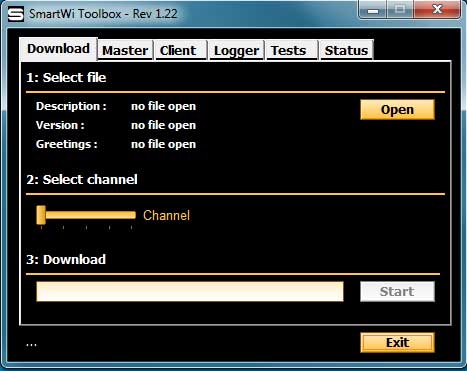This screenshot has height=371, width=467.
Task: Click the orange 'Channel' label
Action: click(x=167, y=215)
